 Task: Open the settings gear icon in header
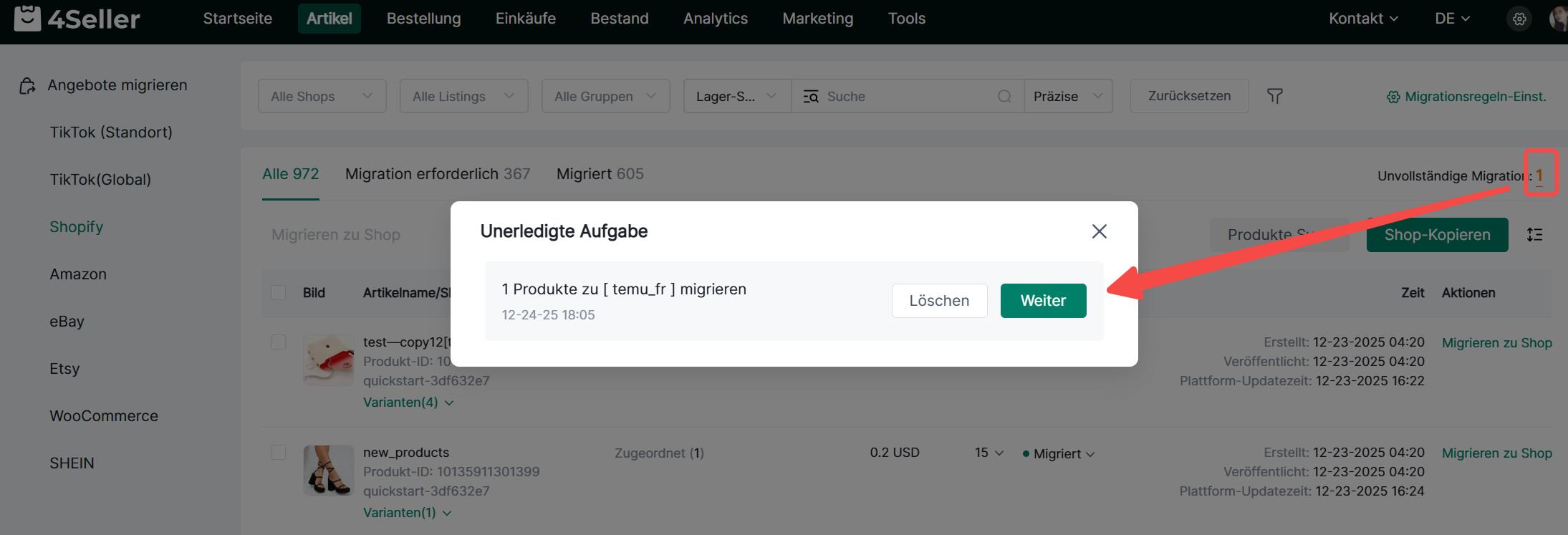tap(1519, 19)
